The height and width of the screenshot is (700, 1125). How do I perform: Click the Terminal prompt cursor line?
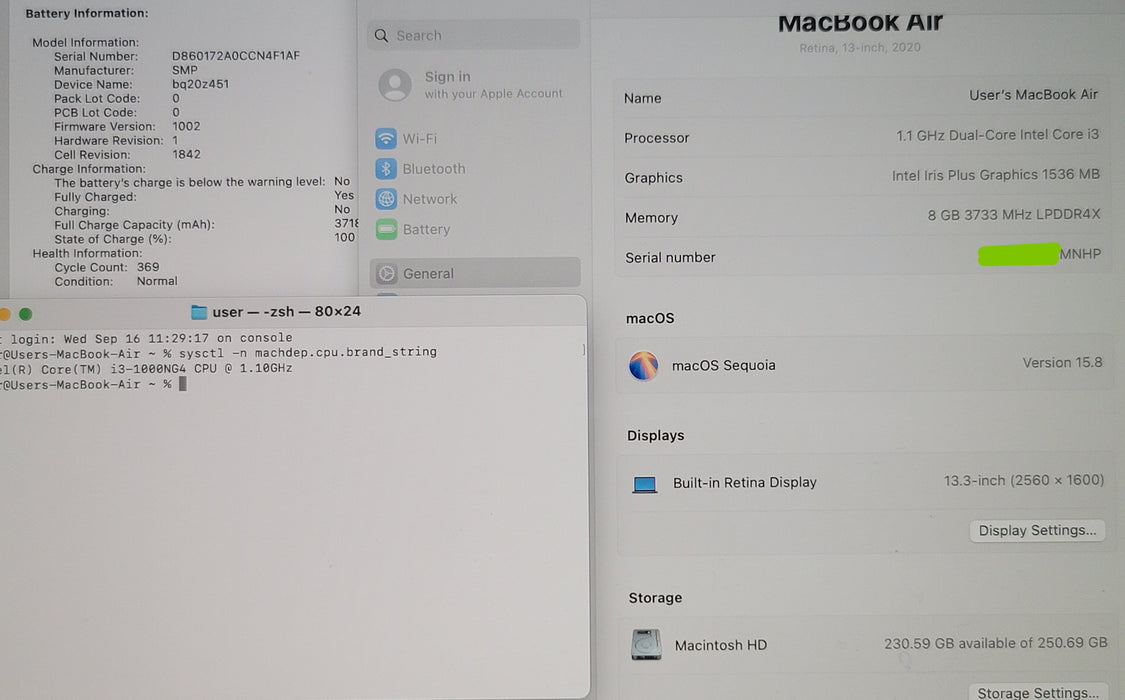pyautogui.click(x=93, y=384)
